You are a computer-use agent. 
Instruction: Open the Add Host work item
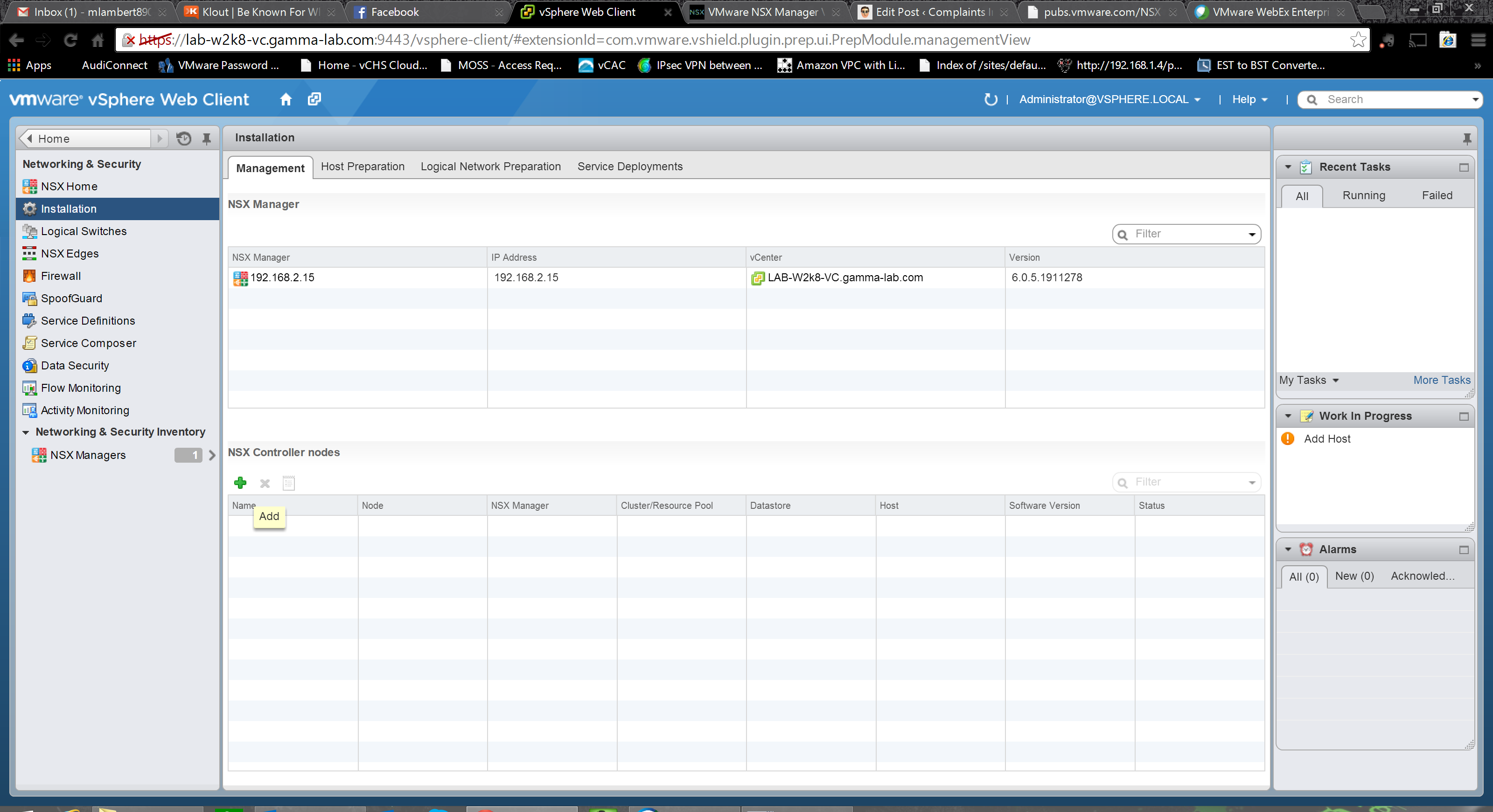pos(1326,438)
